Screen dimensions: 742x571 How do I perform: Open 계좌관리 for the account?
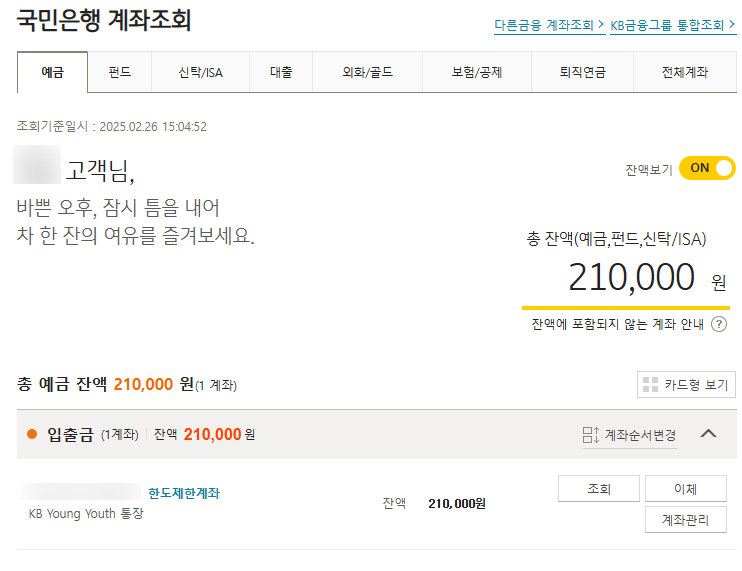point(686,520)
